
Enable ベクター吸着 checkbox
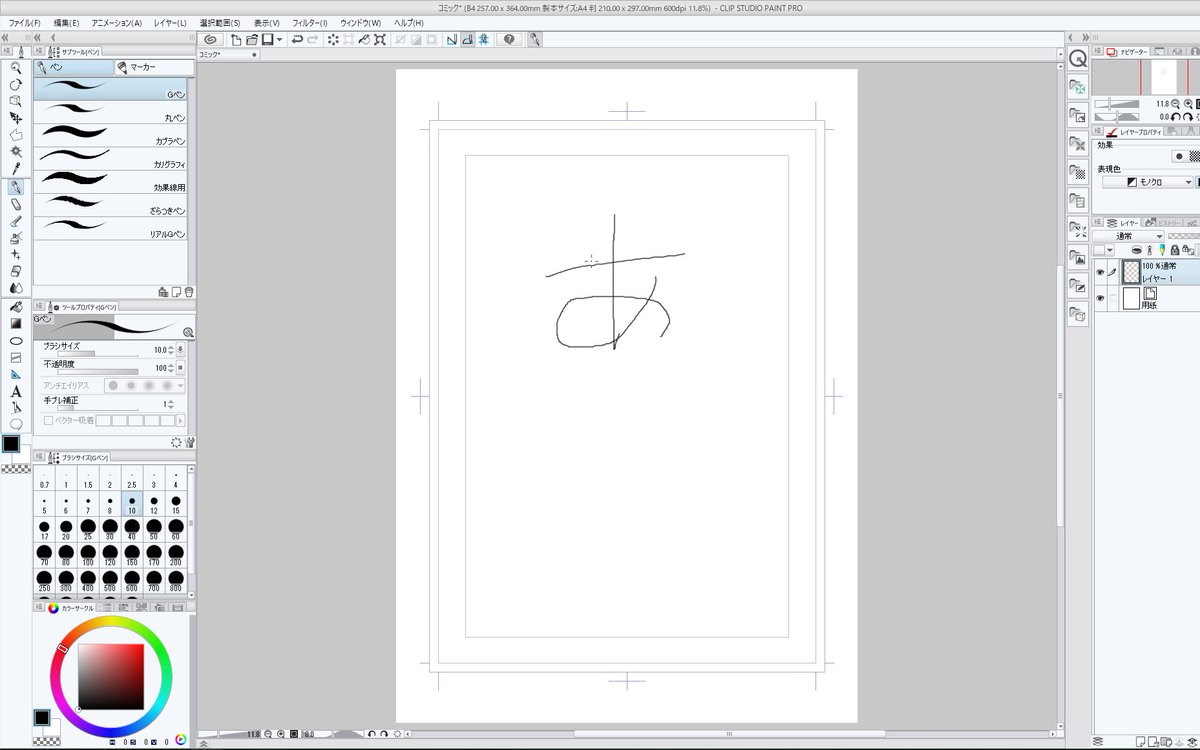click(48, 421)
